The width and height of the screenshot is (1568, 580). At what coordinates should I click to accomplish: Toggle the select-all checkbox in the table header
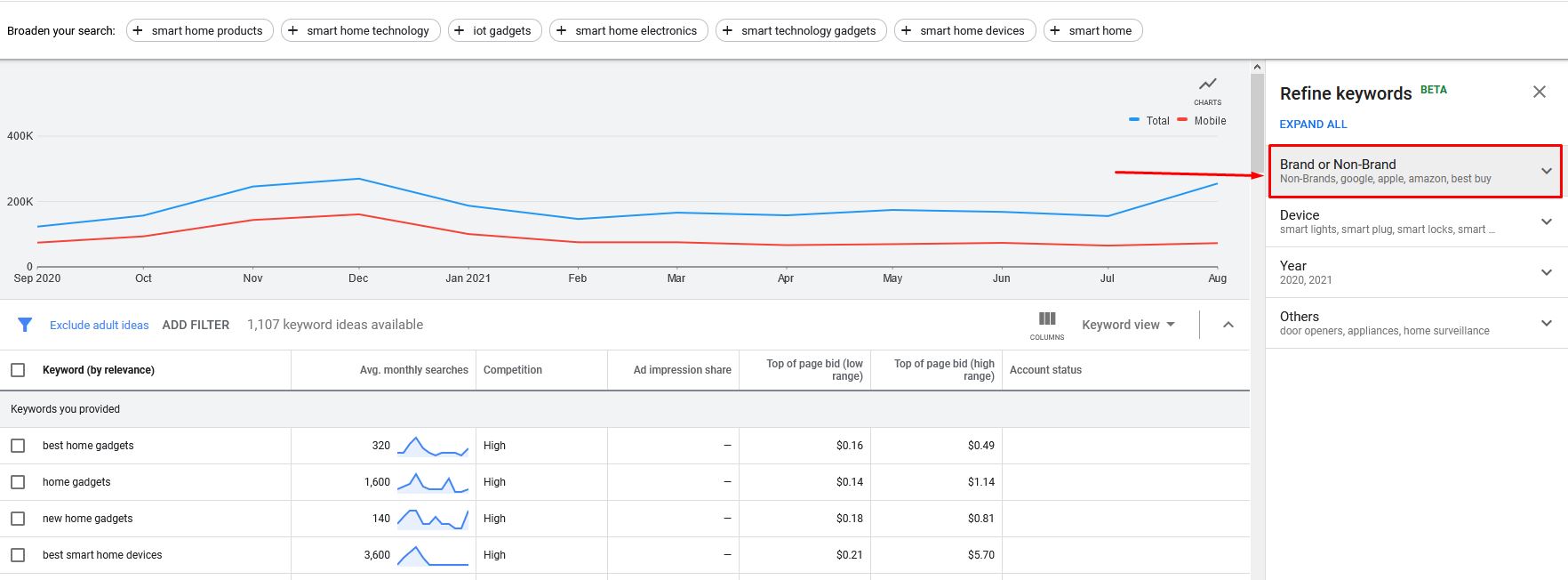click(x=18, y=370)
